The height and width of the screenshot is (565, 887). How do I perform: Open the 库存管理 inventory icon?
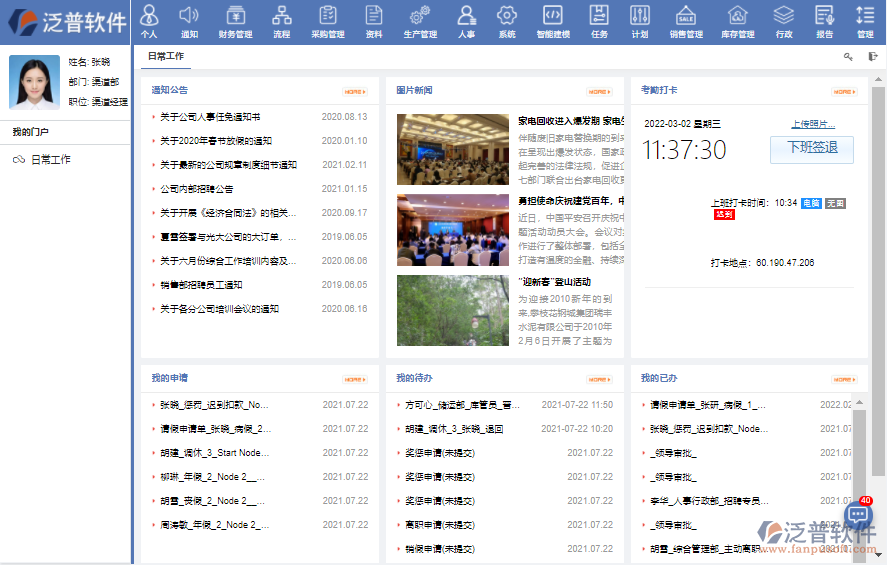738,21
